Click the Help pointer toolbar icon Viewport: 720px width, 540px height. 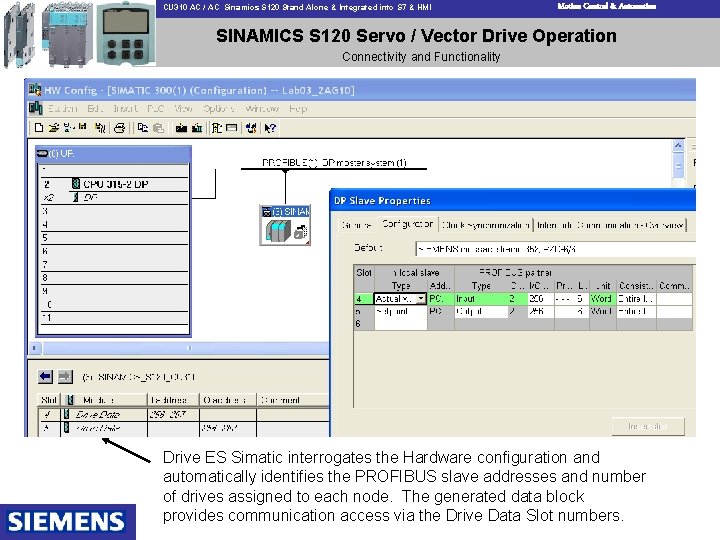[270, 128]
